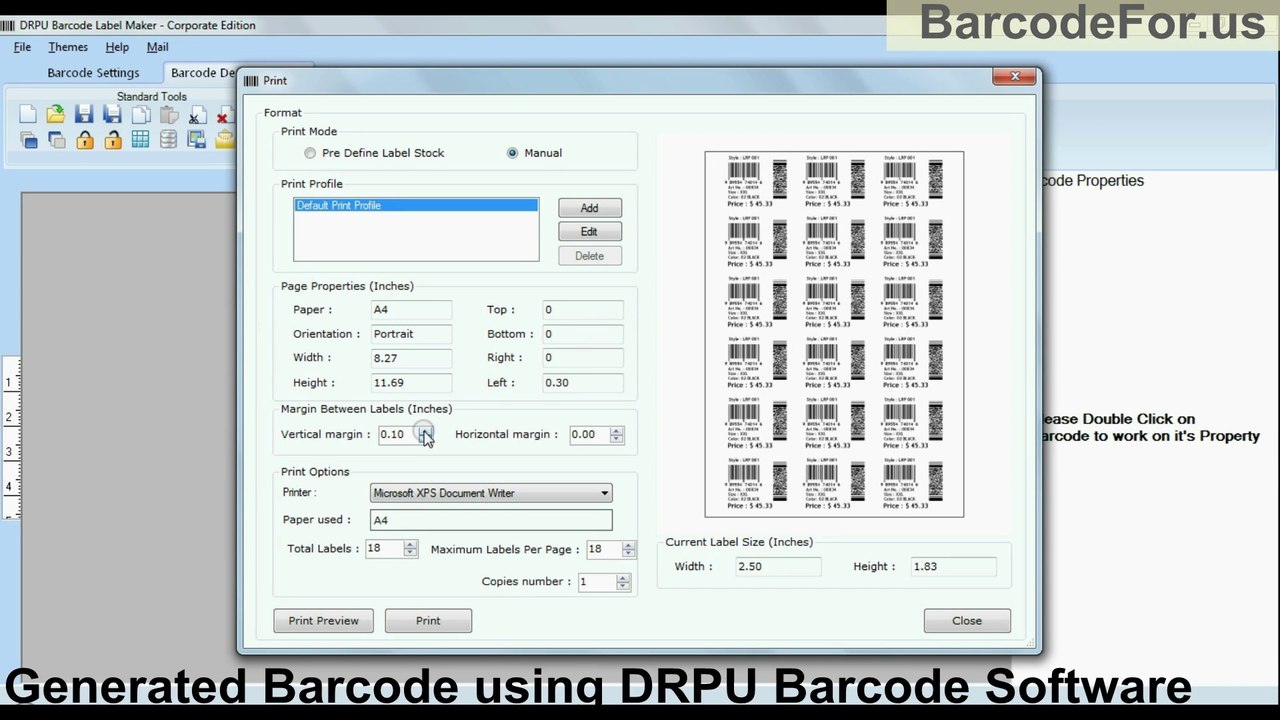Click the Total Labels value field
The image size is (1280, 720).
coord(384,549)
